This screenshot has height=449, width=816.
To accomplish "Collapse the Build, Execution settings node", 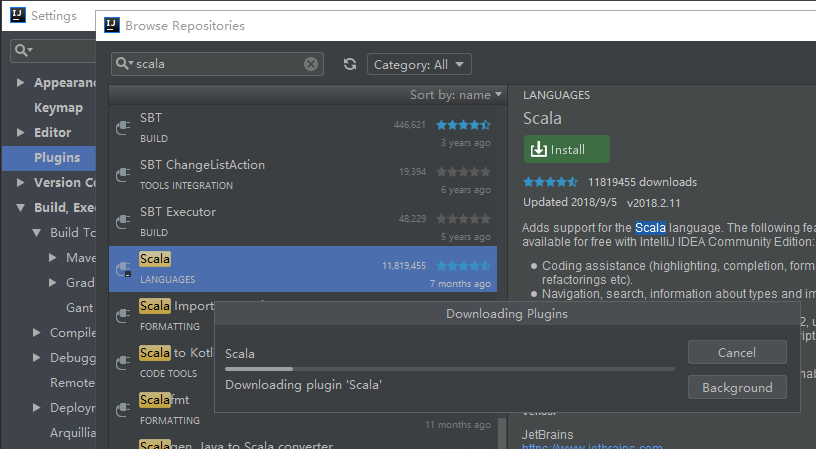I will point(20,208).
